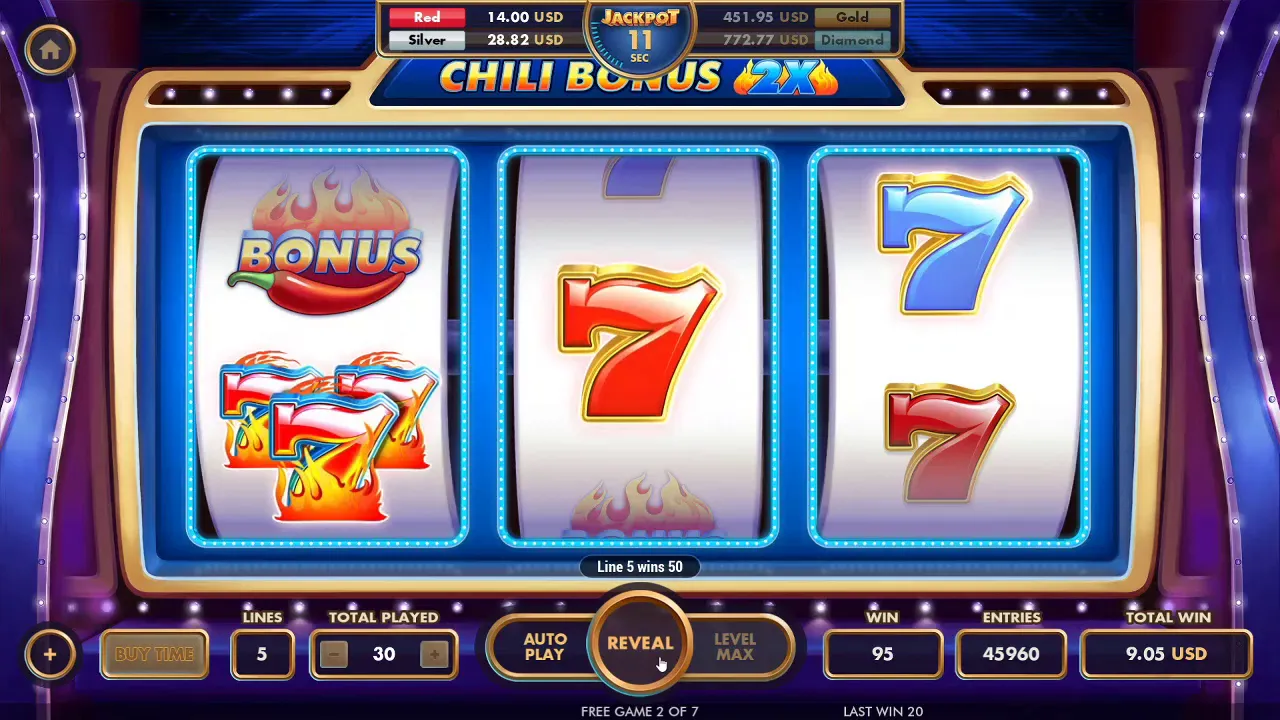Select the Red jackpot label
This screenshot has height=720, width=1280.
pos(427,17)
